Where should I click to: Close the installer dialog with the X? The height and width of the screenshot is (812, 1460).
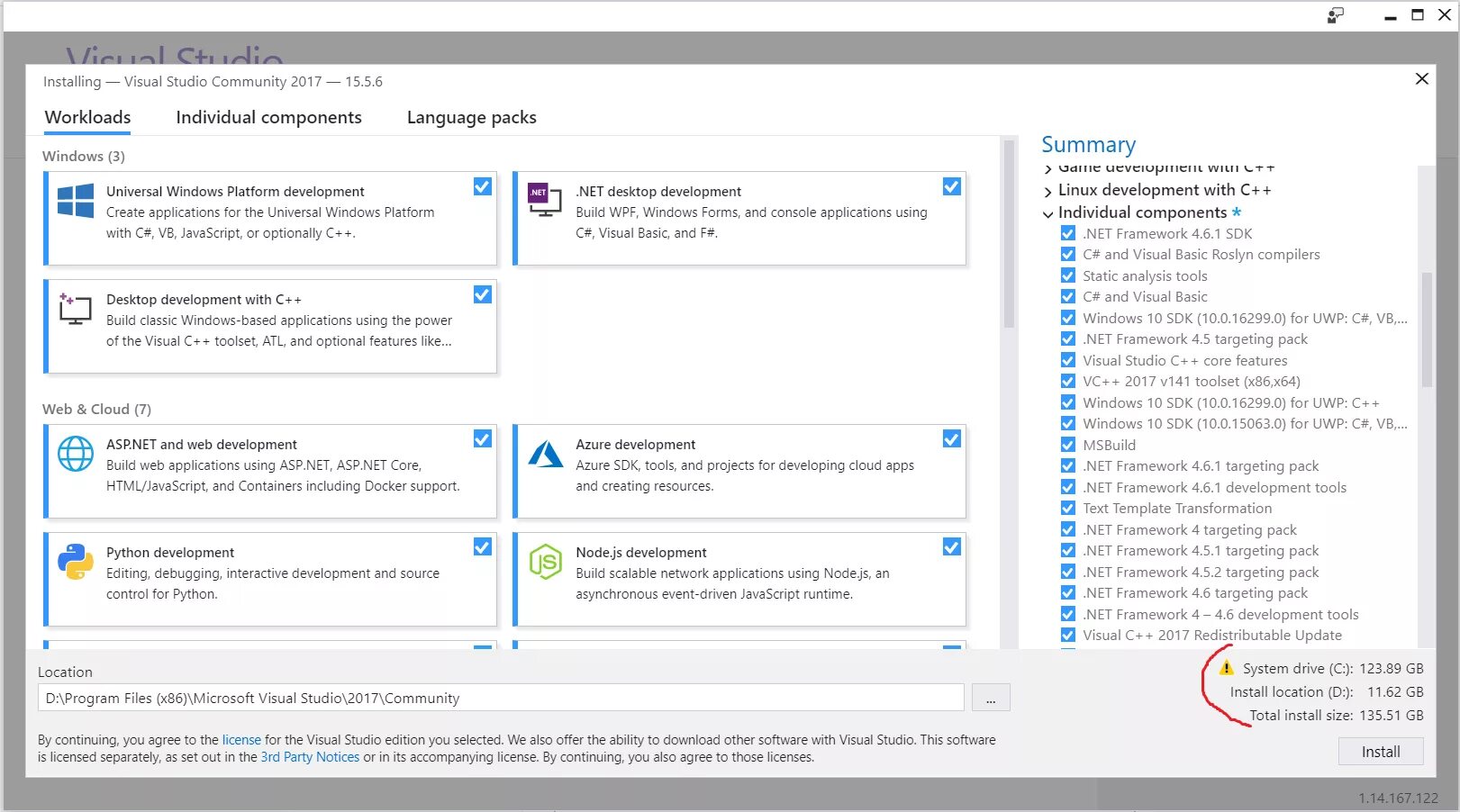(1422, 78)
